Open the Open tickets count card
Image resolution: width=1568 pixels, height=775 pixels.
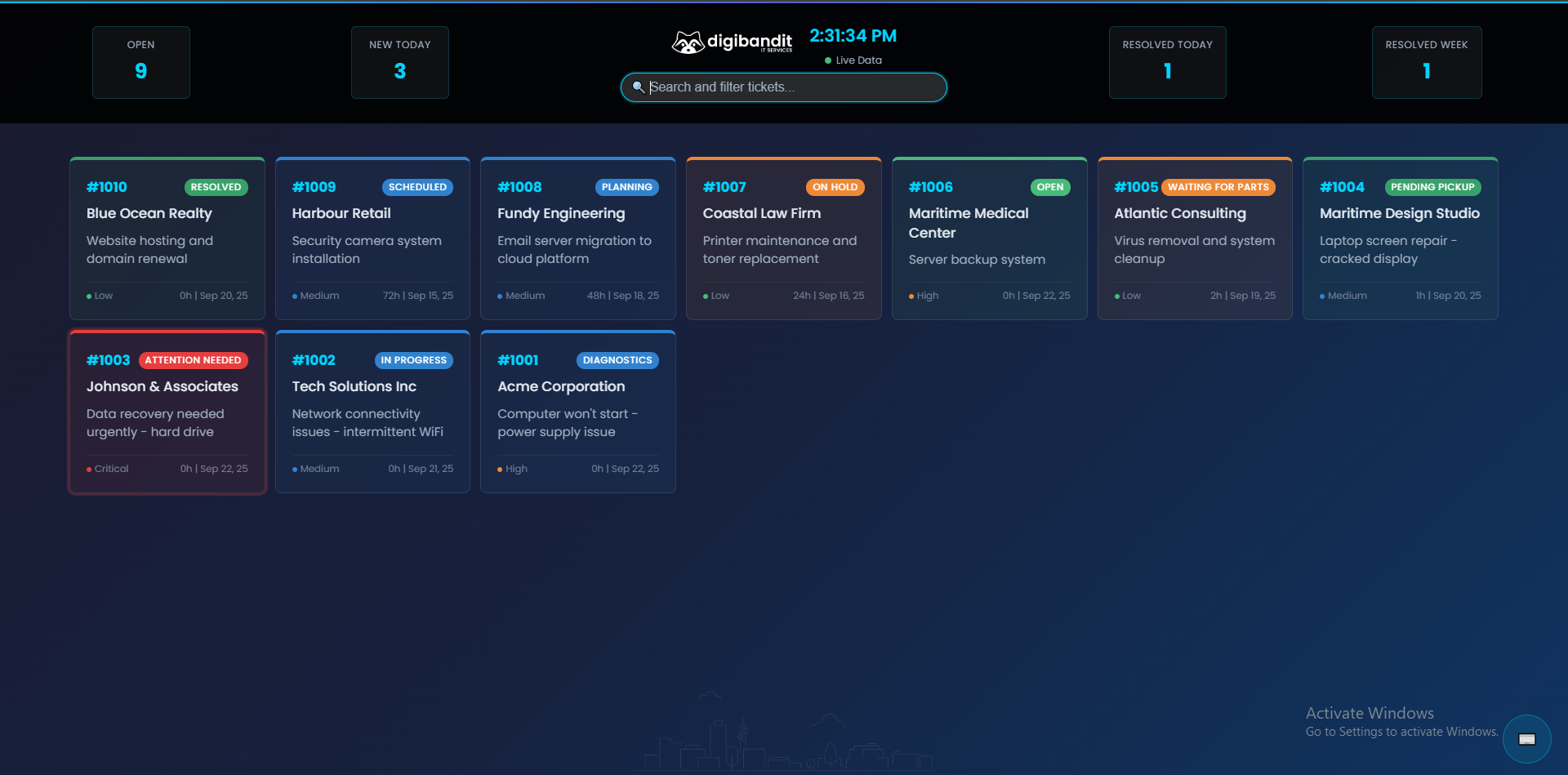(140, 62)
